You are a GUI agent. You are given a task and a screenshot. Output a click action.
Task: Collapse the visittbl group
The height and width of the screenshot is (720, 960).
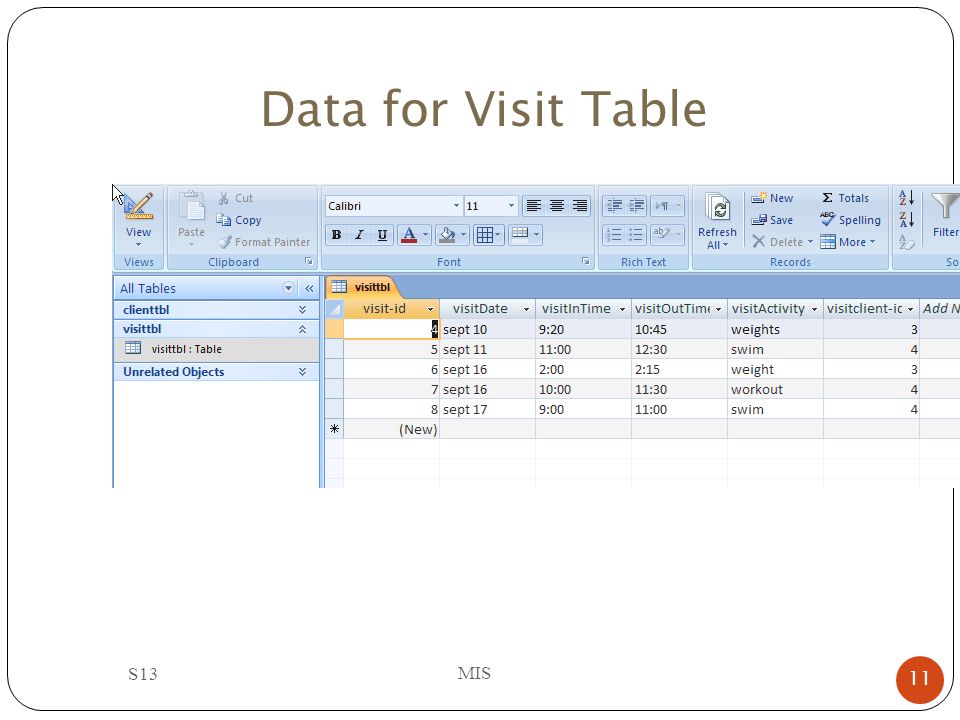coord(302,329)
